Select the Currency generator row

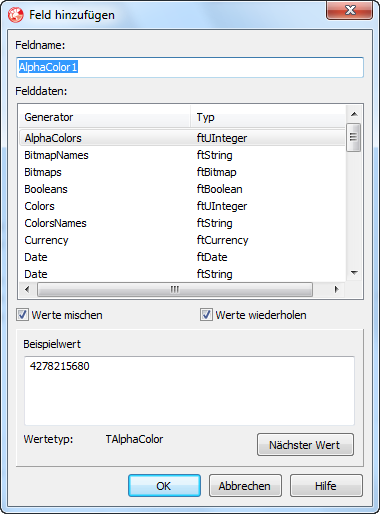182,240
